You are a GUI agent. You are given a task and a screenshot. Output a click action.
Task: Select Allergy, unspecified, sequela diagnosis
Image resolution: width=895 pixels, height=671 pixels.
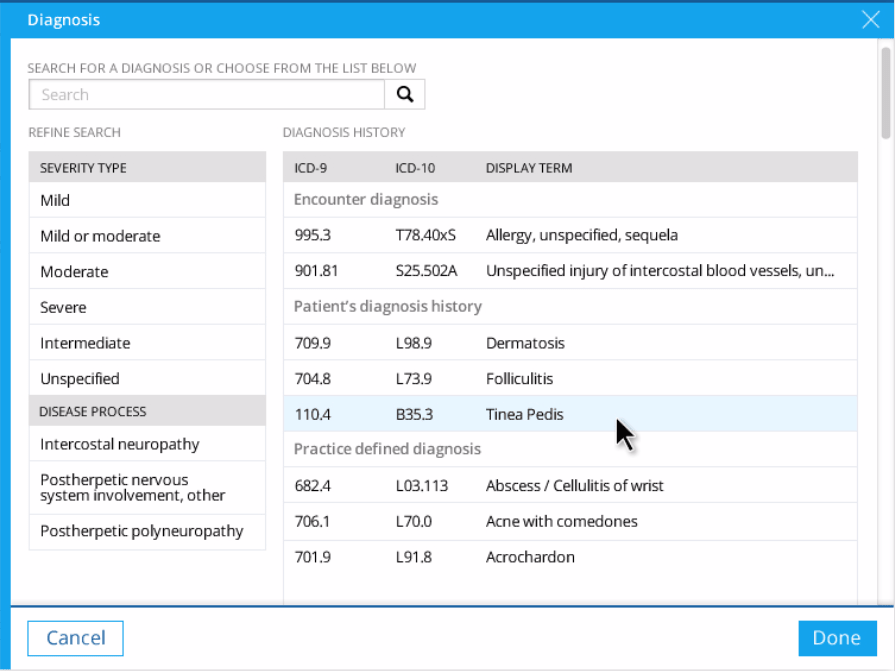coord(570,235)
